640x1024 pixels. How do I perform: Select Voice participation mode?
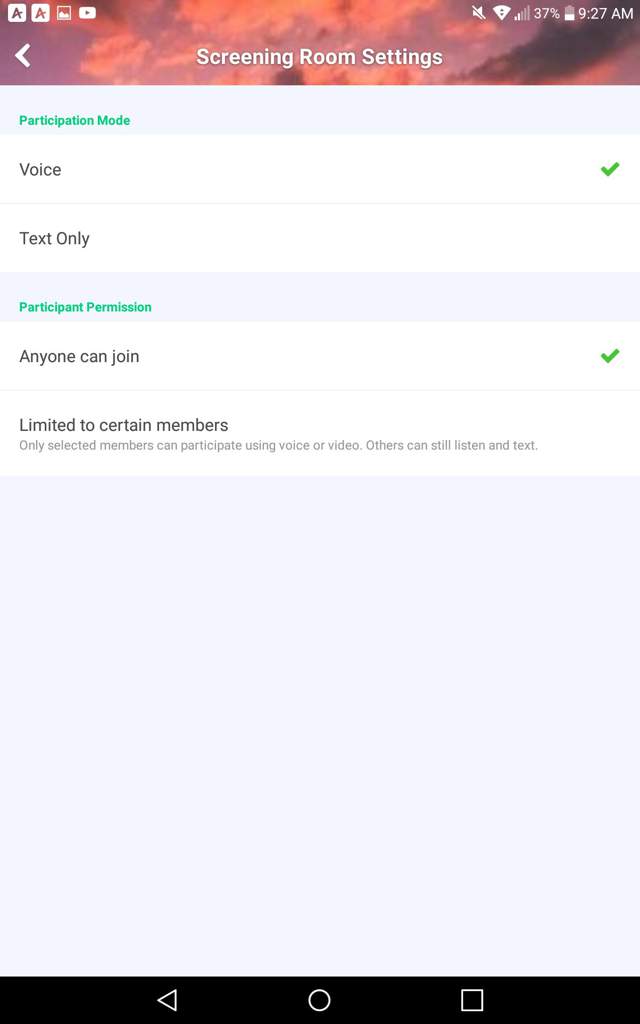coord(320,169)
